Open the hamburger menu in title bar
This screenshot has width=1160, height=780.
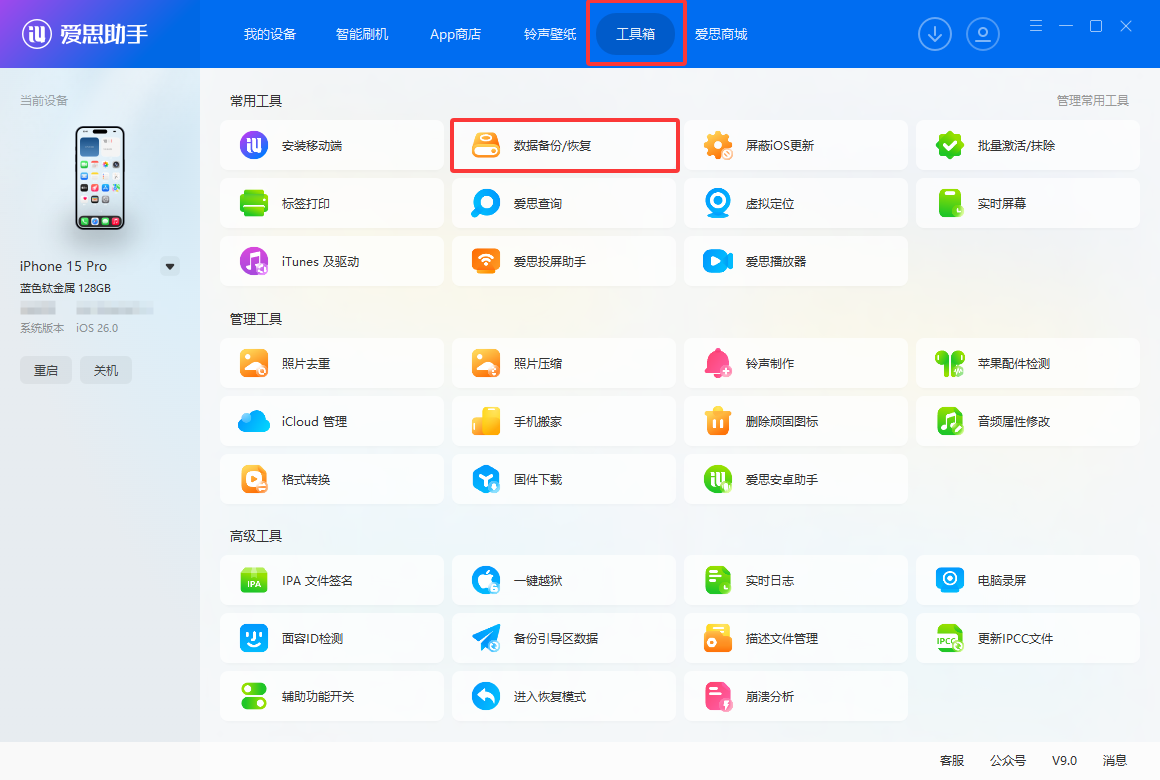tap(1036, 26)
